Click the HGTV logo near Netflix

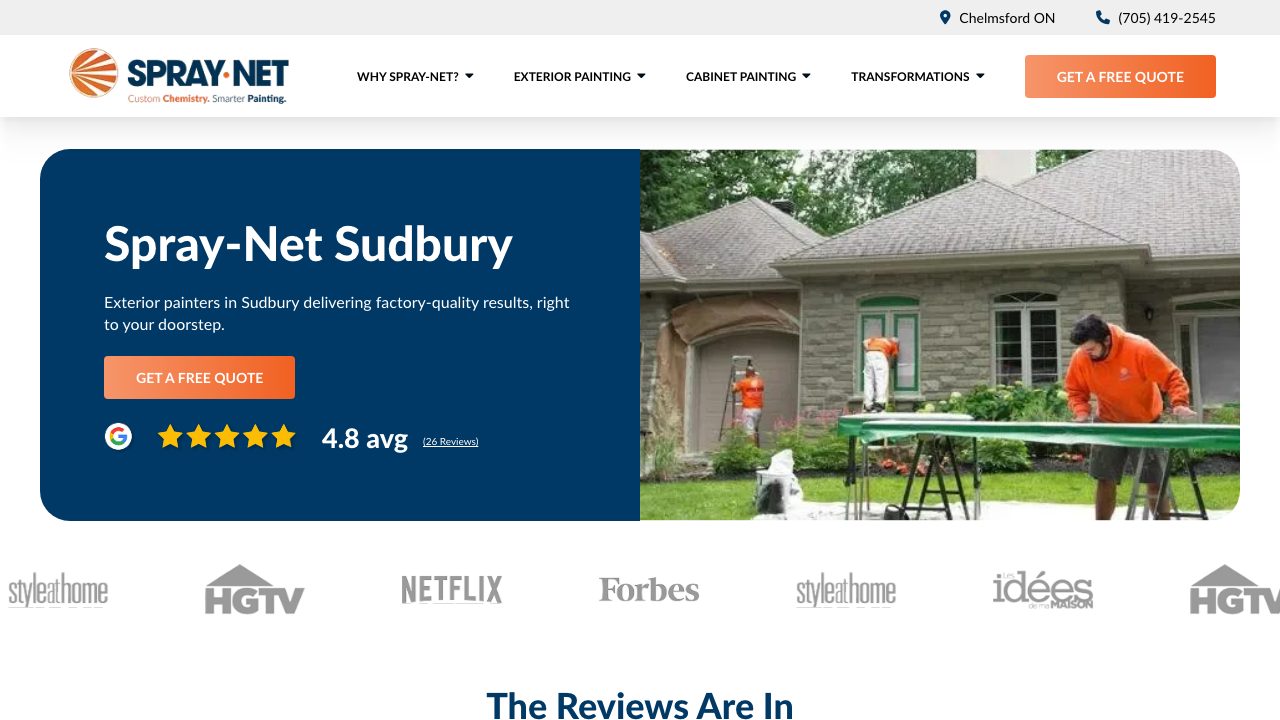click(254, 589)
